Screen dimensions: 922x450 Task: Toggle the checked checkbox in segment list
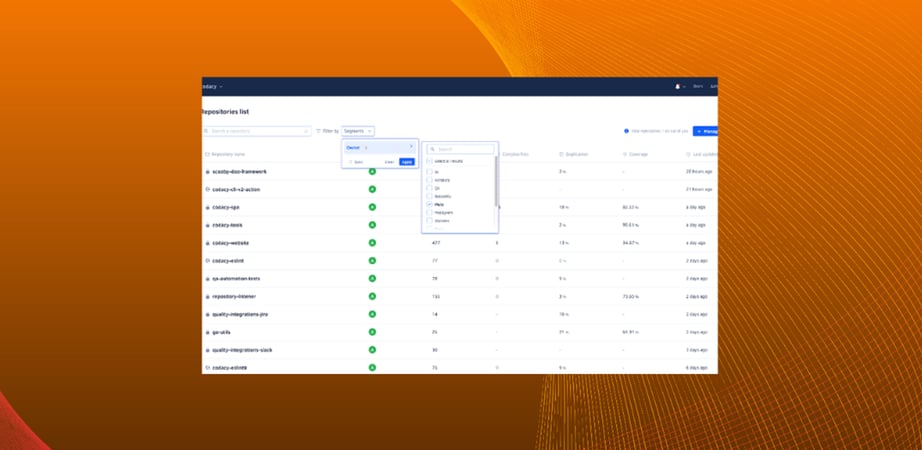tap(430, 204)
